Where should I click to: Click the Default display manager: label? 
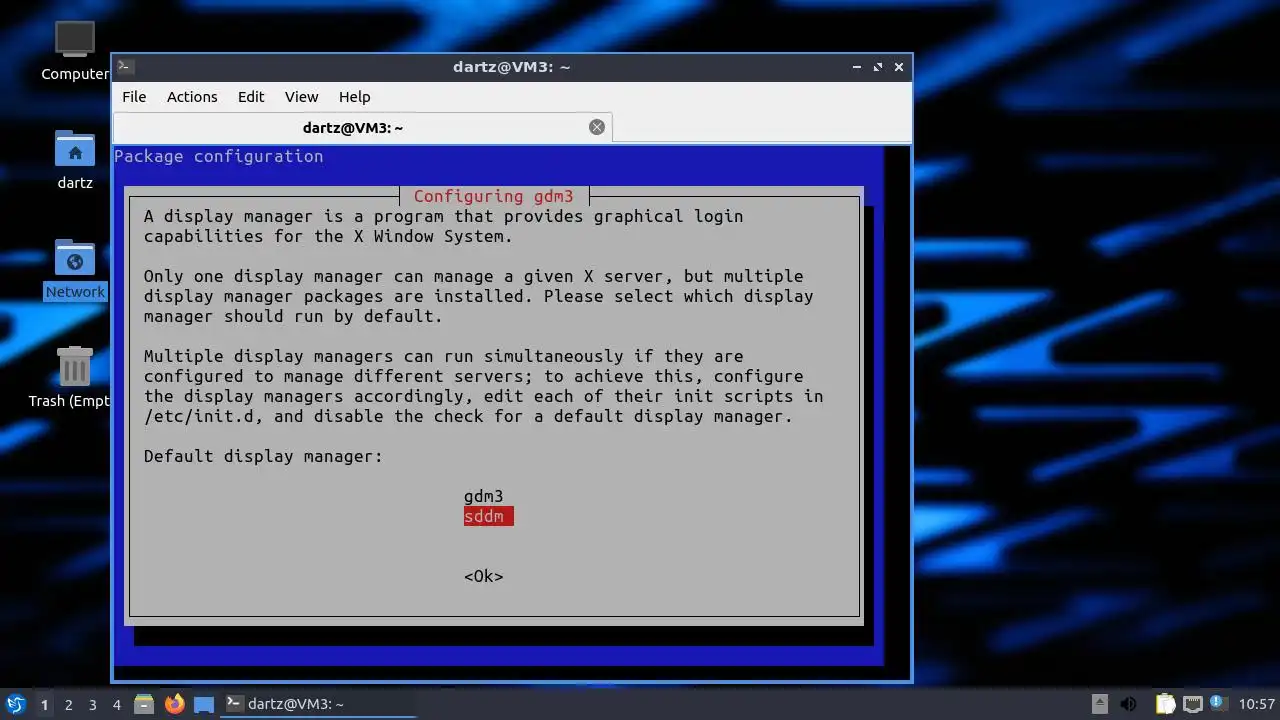pos(263,456)
